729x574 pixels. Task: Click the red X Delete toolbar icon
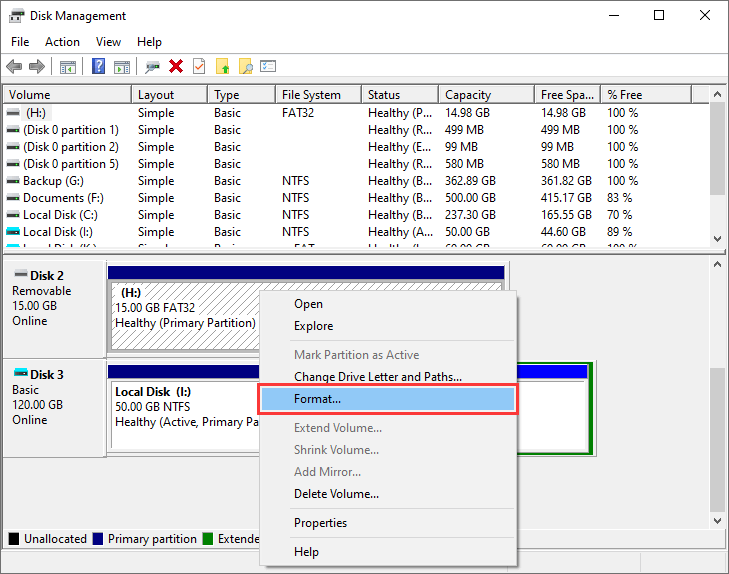tap(176, 67)
